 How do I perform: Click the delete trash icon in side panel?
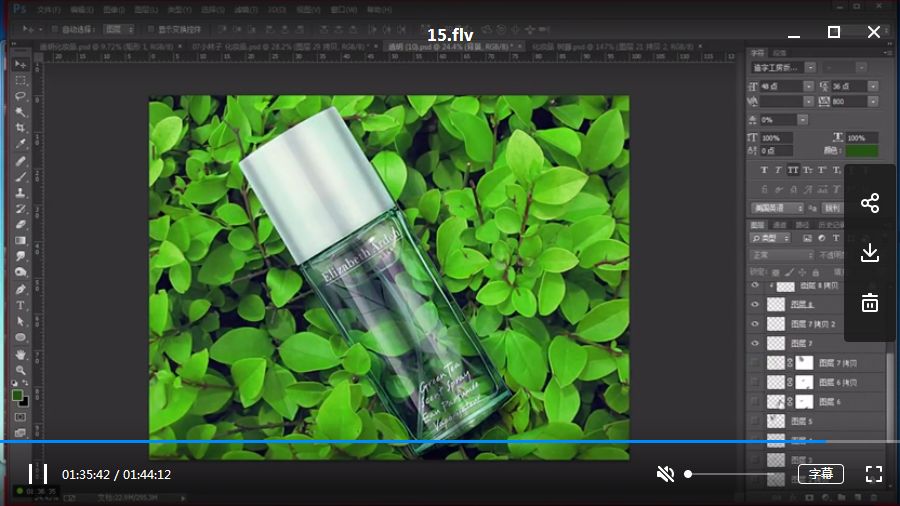[x=870, y=302]
